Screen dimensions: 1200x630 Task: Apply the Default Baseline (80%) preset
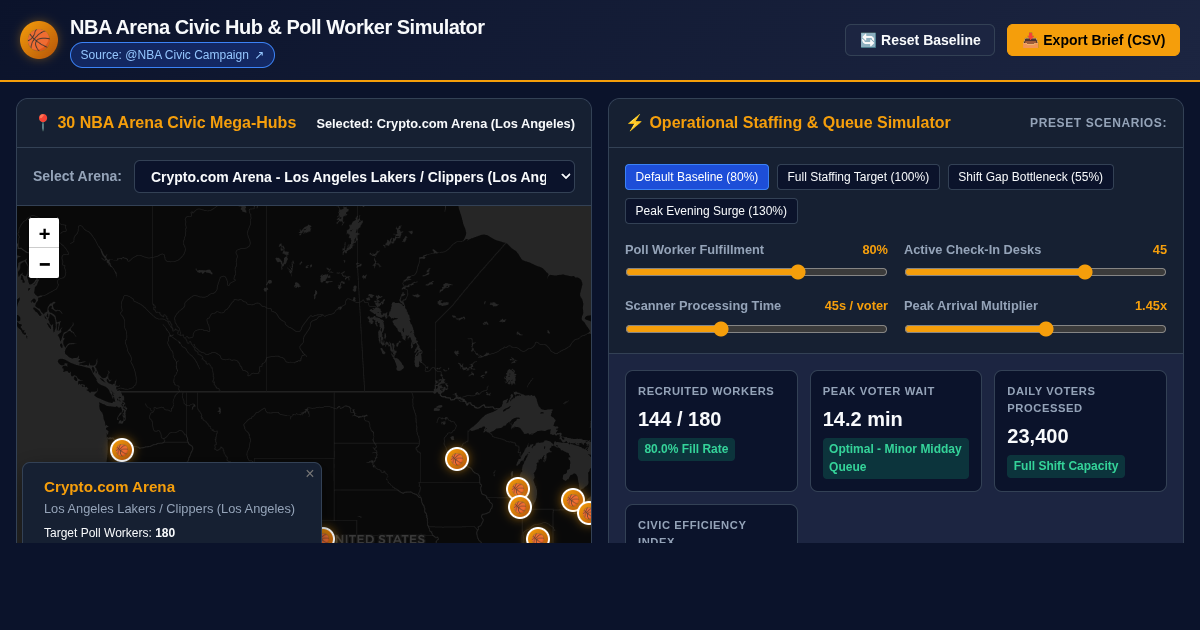click(x=697, y=177)
